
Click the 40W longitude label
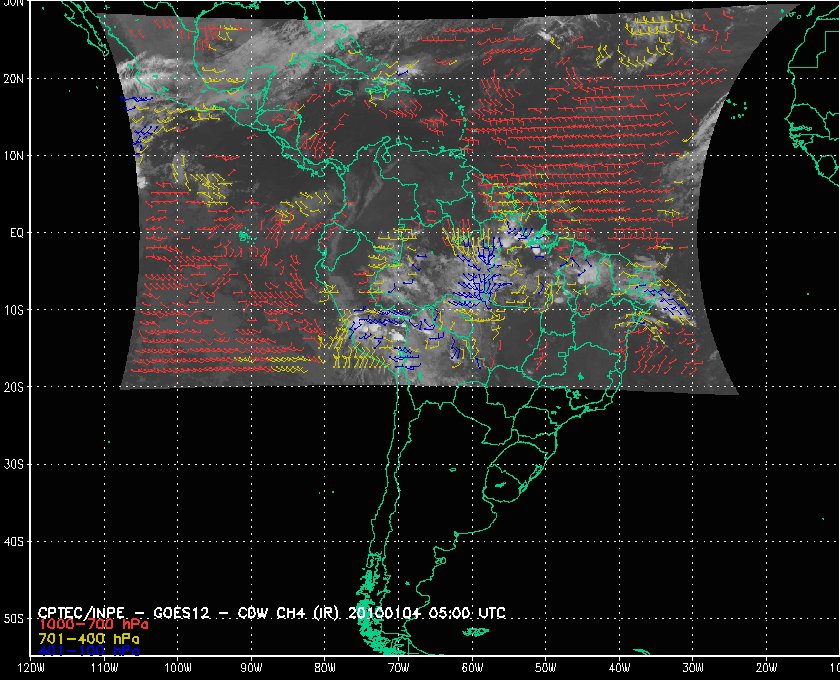(619, 669)
